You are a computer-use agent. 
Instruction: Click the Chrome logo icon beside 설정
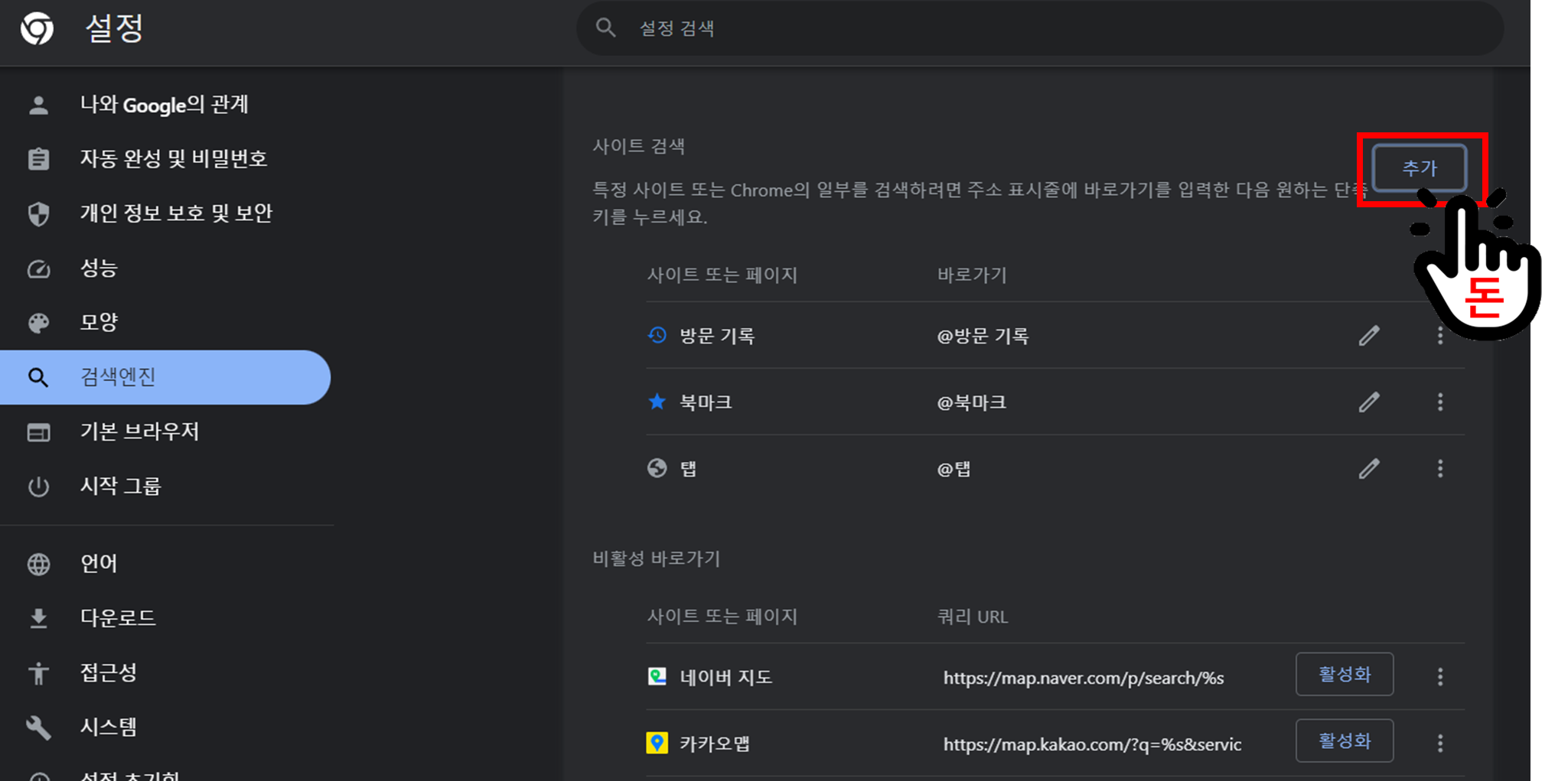point(37,29)
